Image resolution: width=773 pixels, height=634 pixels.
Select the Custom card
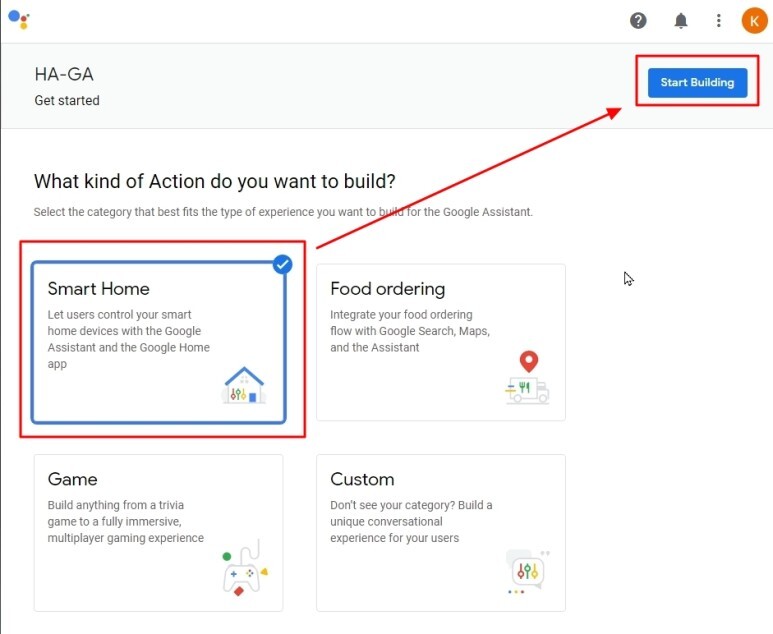pyautogui.click(x=441, y=532)
